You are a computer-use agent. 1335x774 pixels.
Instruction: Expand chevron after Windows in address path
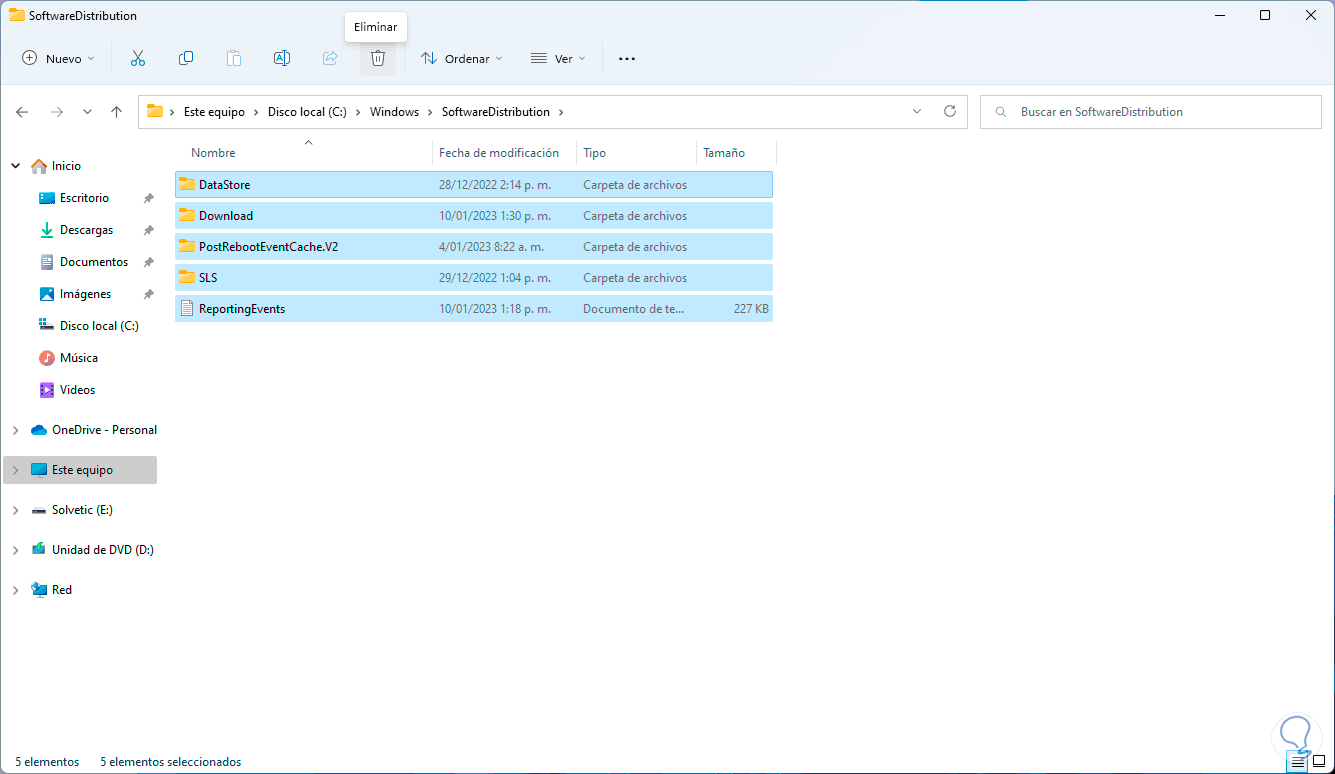(430, 112)
